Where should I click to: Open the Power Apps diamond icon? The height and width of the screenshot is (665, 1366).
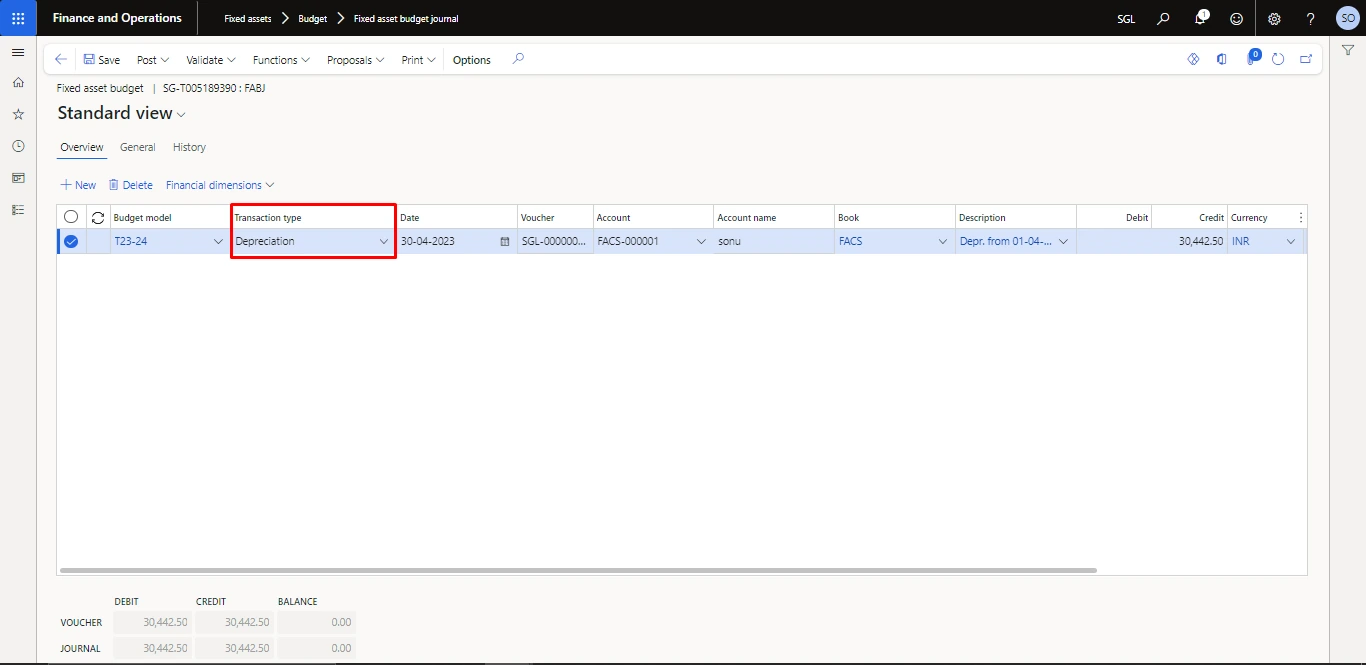pos(1193,59)
